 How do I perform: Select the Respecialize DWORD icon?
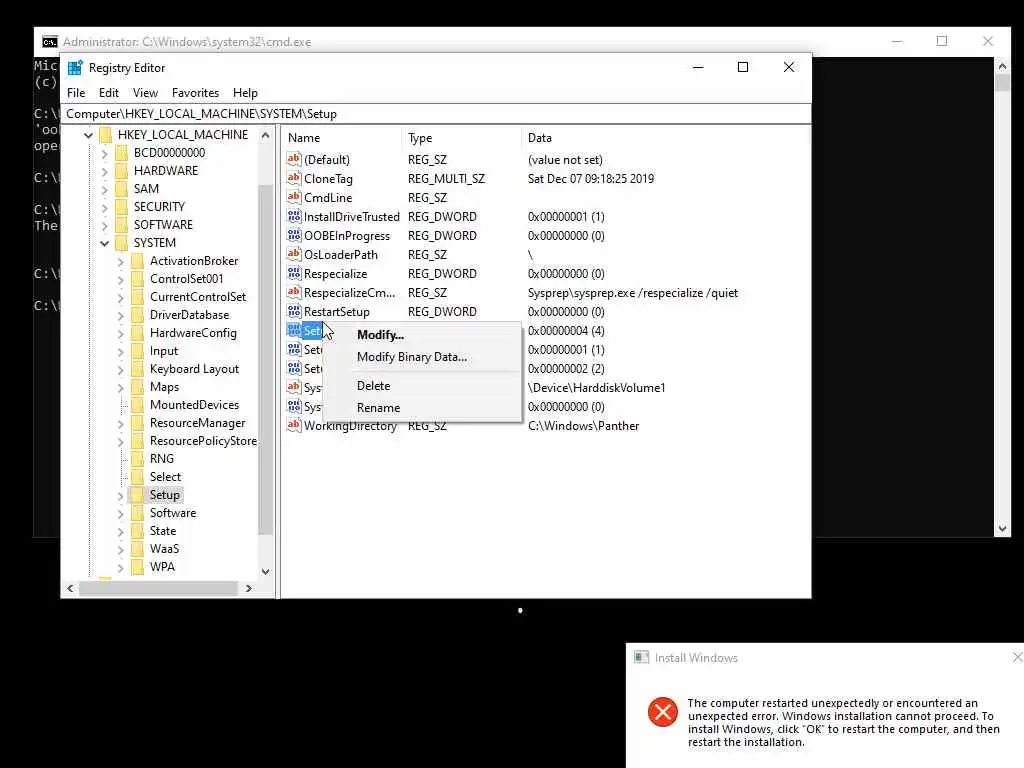coord(294,272)
